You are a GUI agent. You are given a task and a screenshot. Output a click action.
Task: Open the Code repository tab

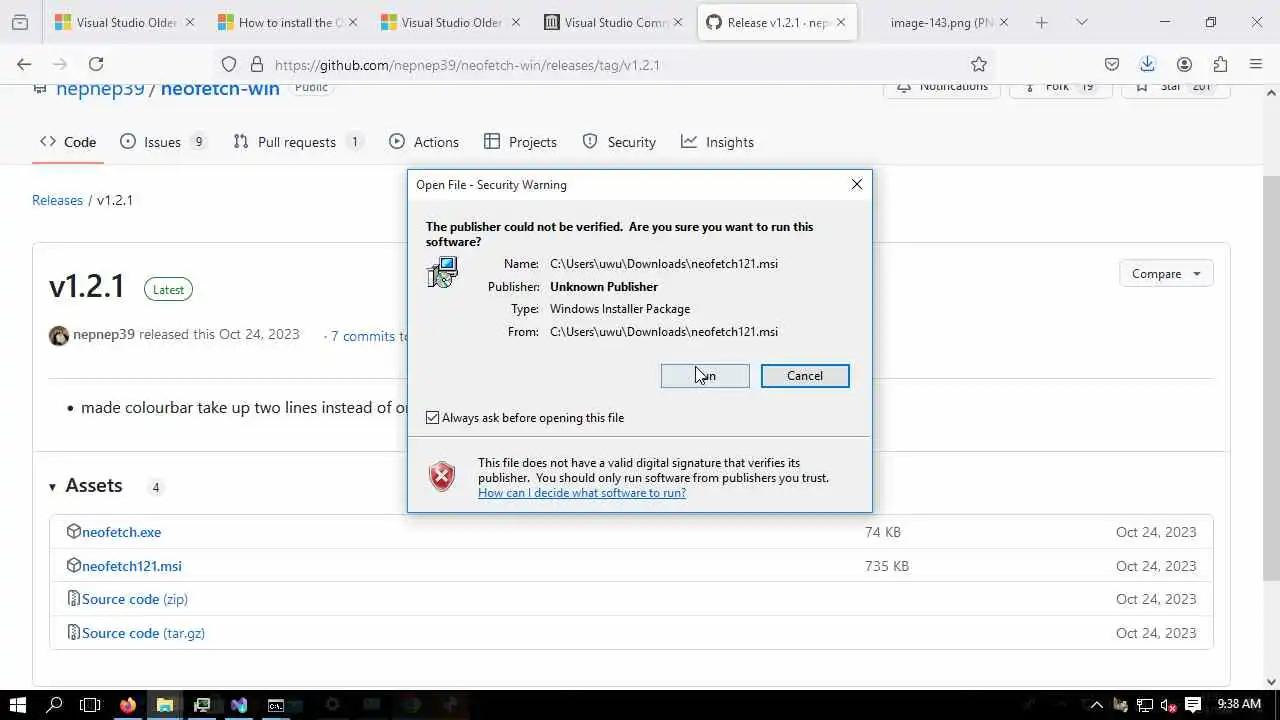(68, 142)
